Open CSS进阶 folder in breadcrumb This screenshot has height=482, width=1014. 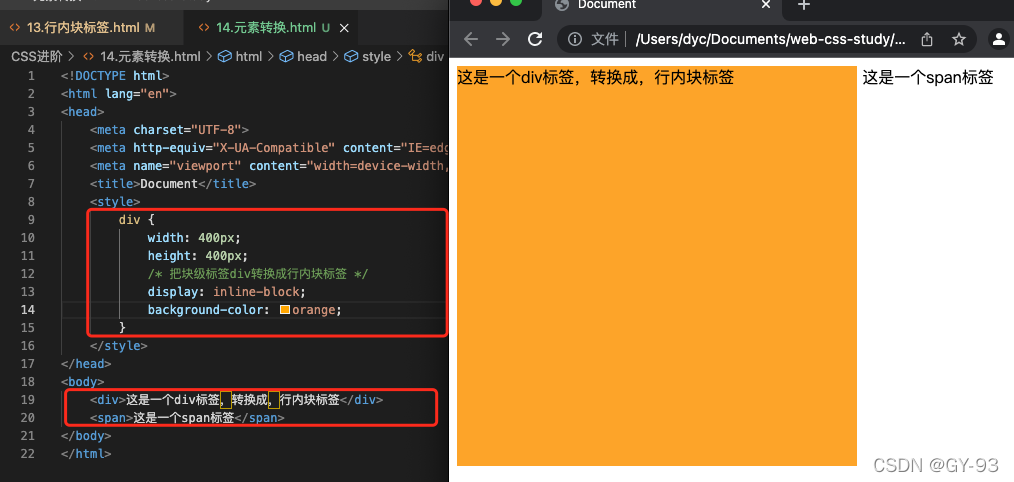tap(38, 57)
